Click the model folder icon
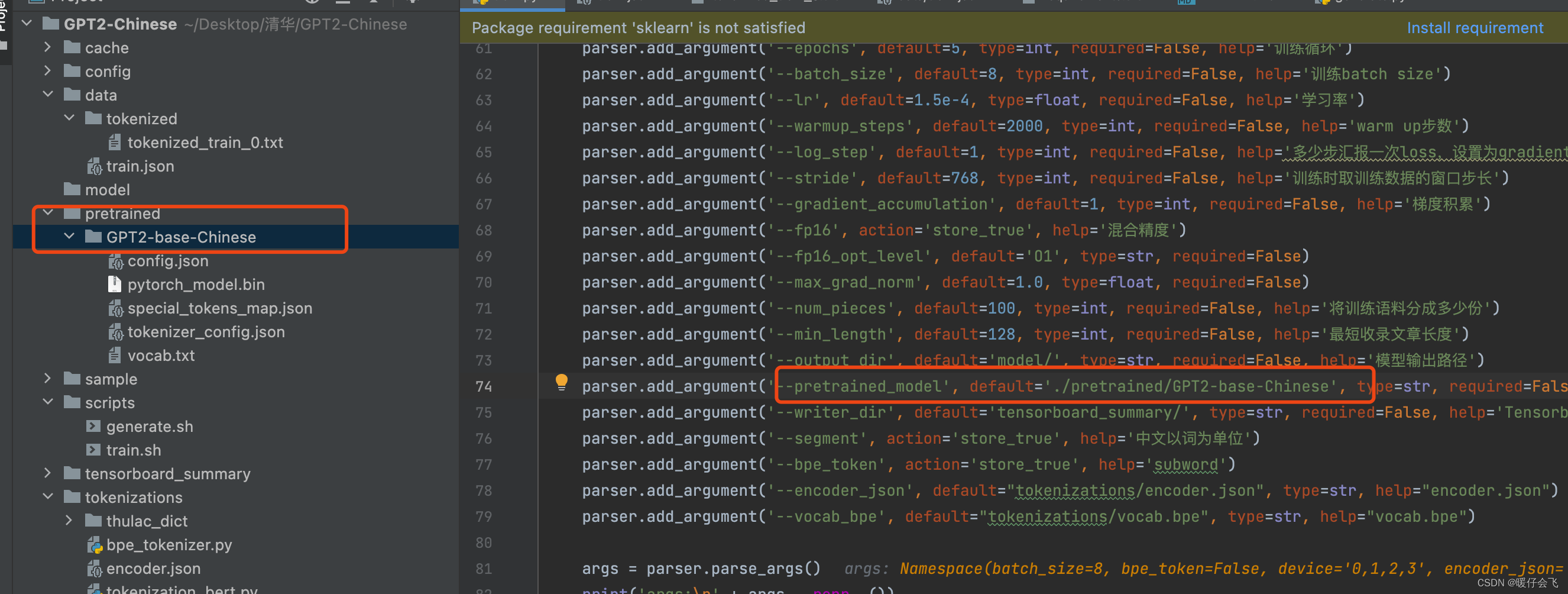 point(73,189)
